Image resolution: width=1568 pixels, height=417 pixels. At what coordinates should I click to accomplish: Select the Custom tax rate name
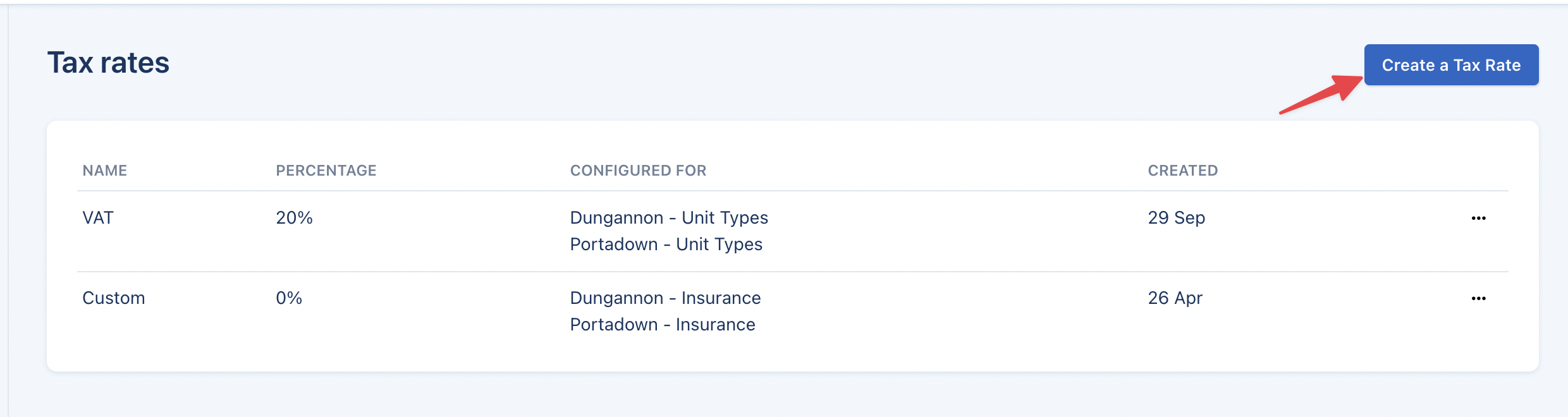tap(114, 298)
